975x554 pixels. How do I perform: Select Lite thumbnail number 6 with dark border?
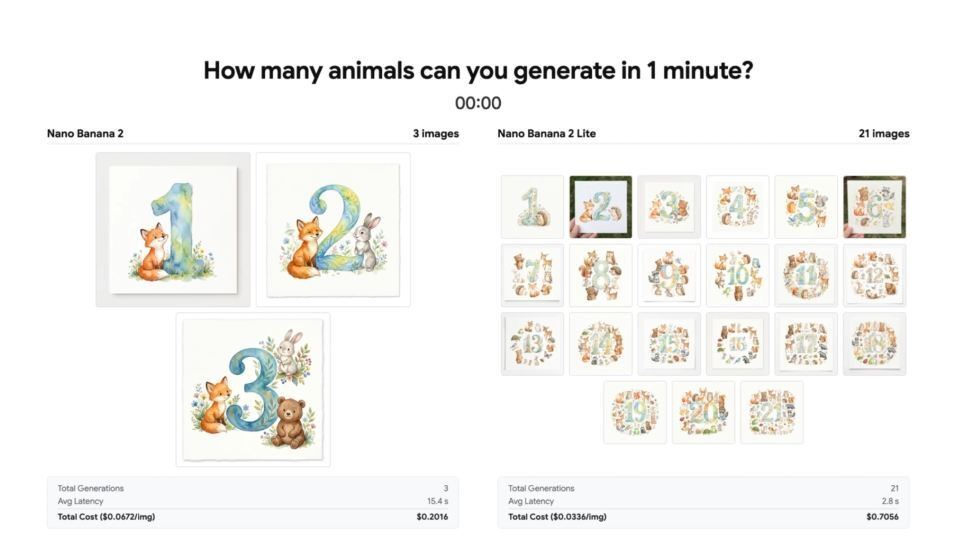tap(874, 207)
